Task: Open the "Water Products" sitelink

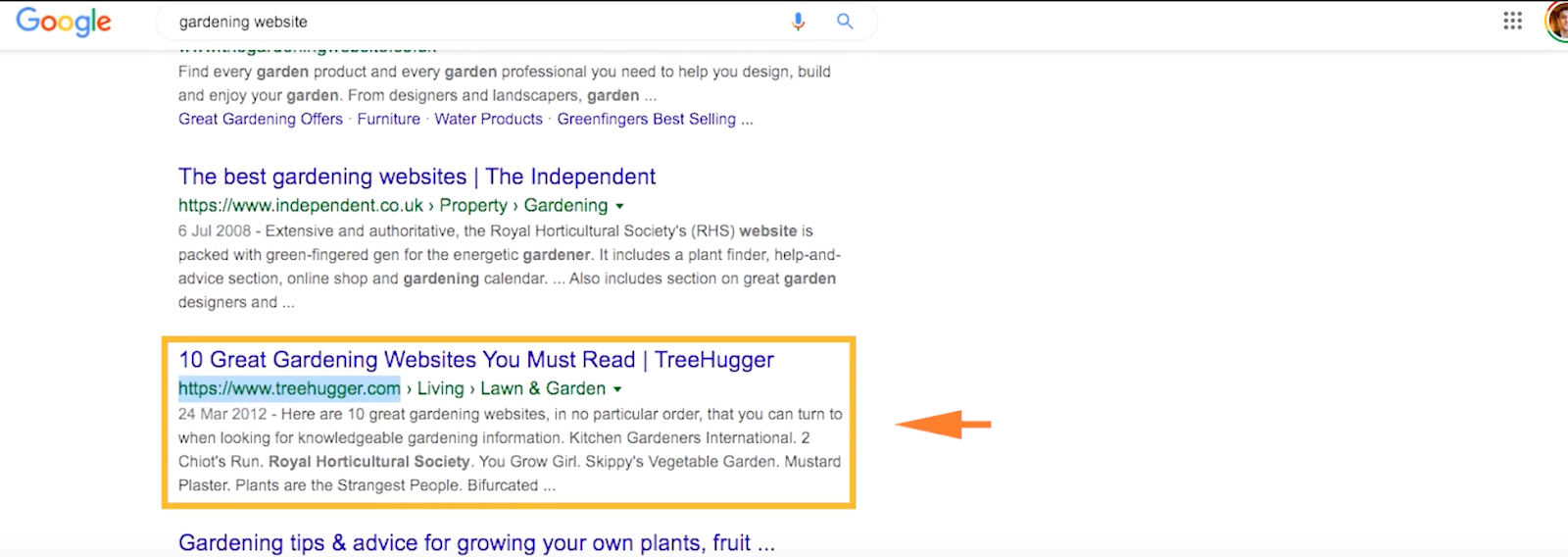Action: (x=488, y=119)
